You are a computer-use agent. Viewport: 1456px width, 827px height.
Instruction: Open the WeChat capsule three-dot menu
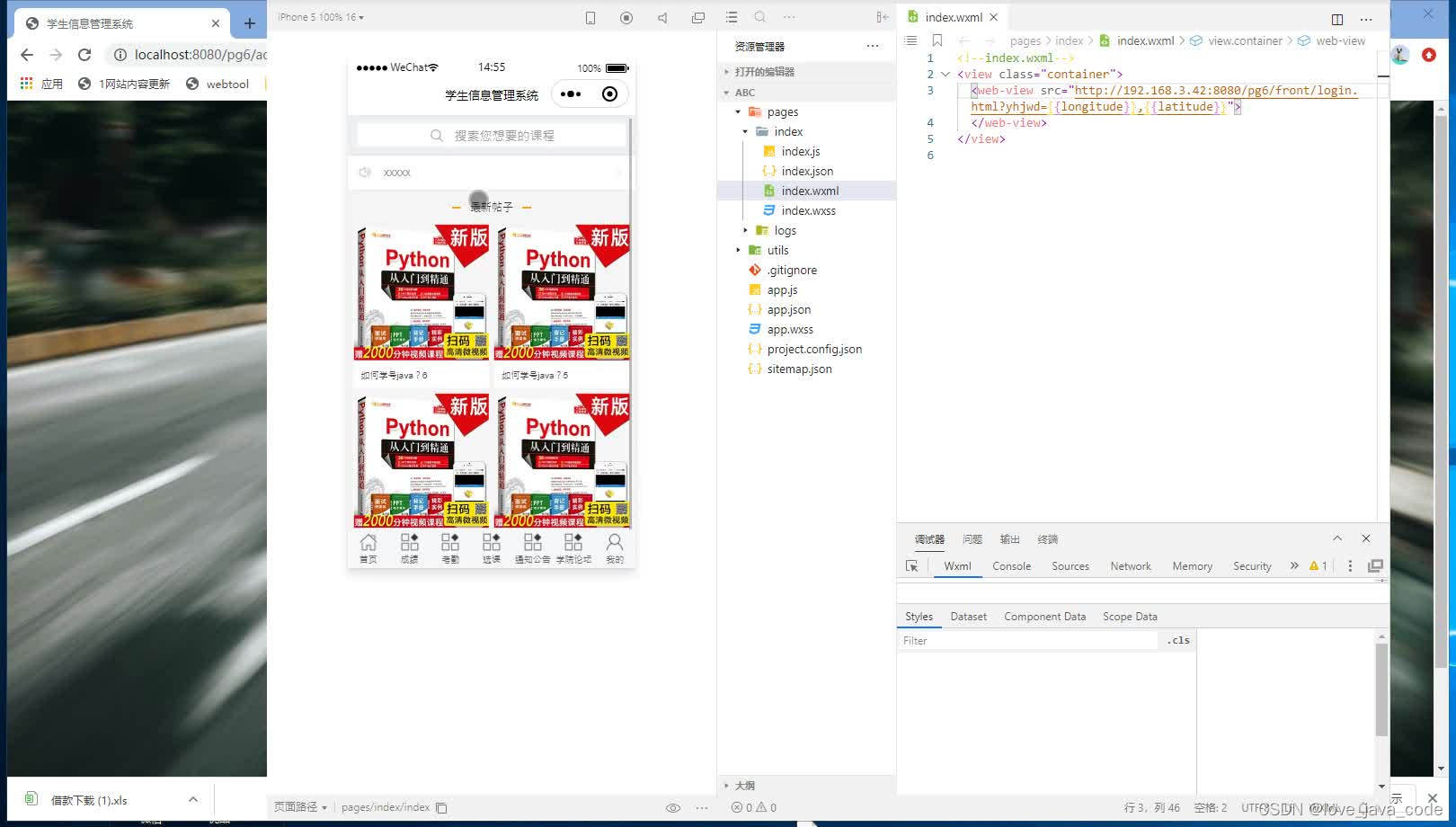click(x=571, y=93)
